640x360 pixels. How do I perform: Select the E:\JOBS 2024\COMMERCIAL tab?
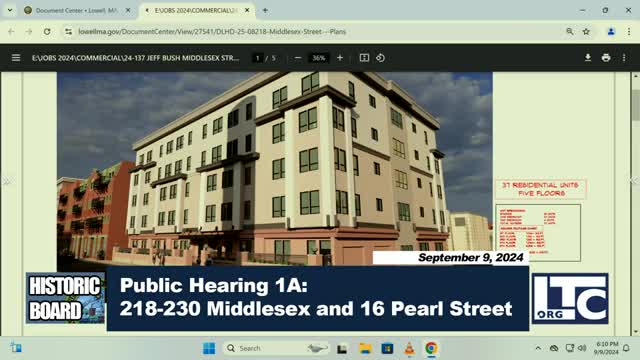pos(196,11)
